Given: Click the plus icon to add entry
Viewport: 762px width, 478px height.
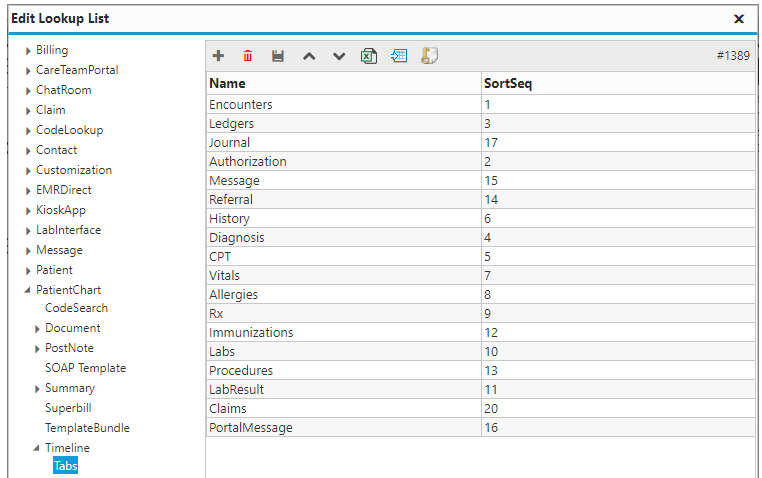Looking at the screenshot, I should (x=218, y=56).
